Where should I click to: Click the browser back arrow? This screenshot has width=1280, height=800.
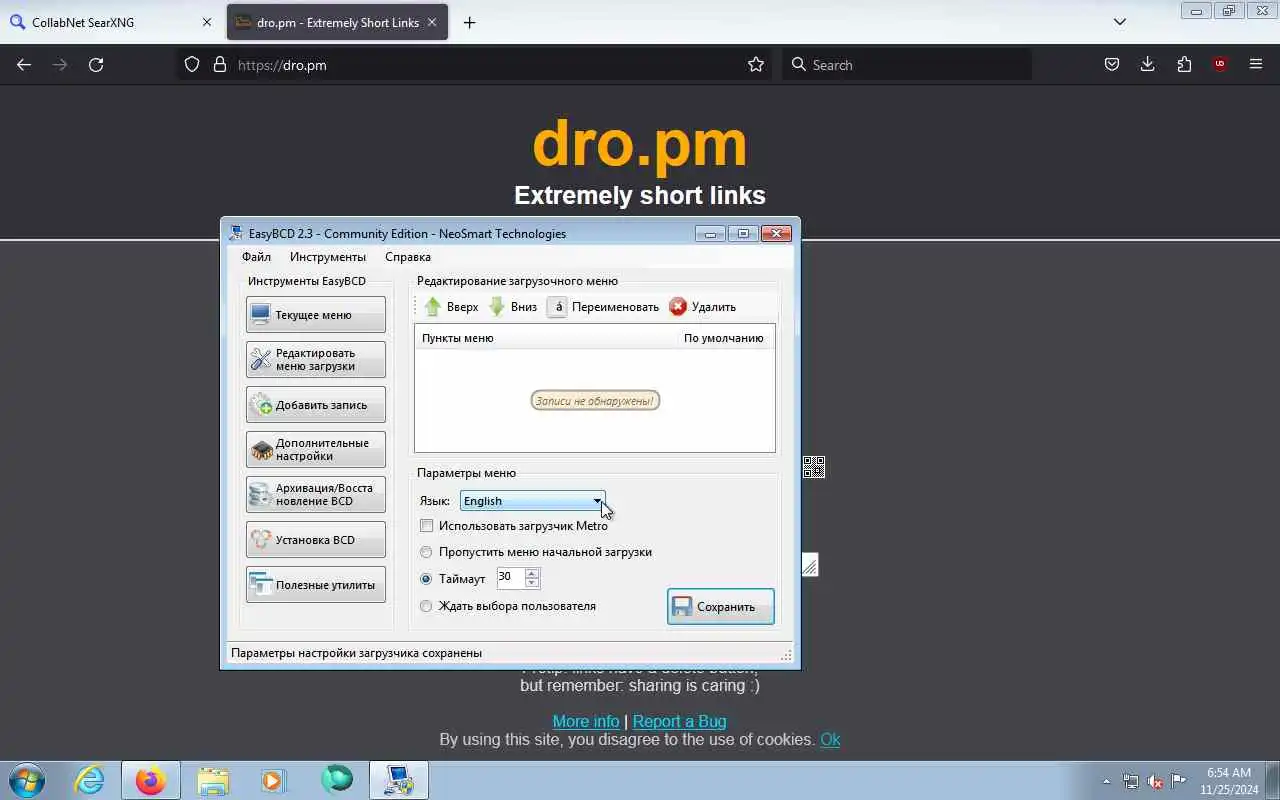(24, 64)
